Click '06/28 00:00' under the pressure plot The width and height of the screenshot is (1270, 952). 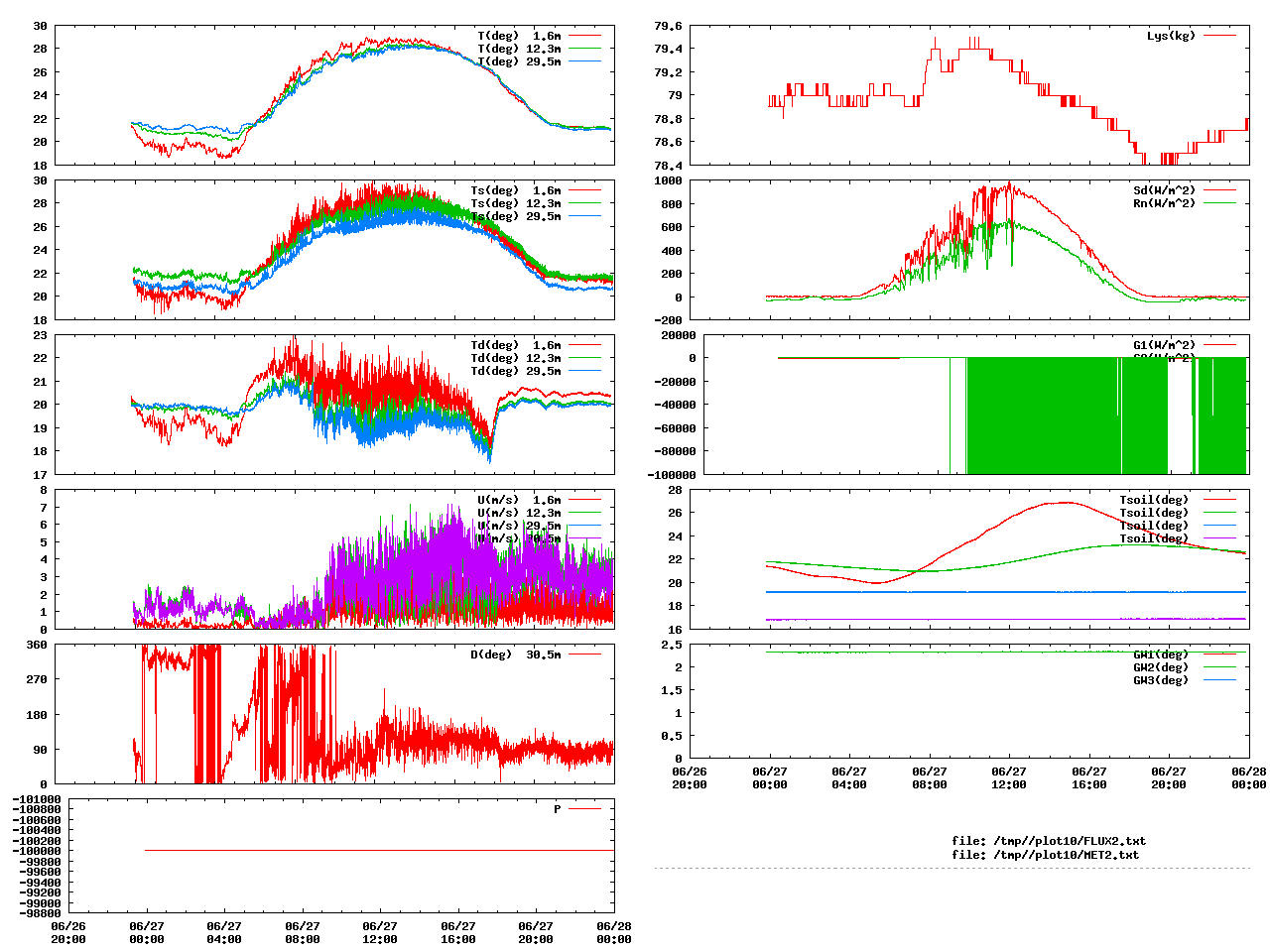614,932
